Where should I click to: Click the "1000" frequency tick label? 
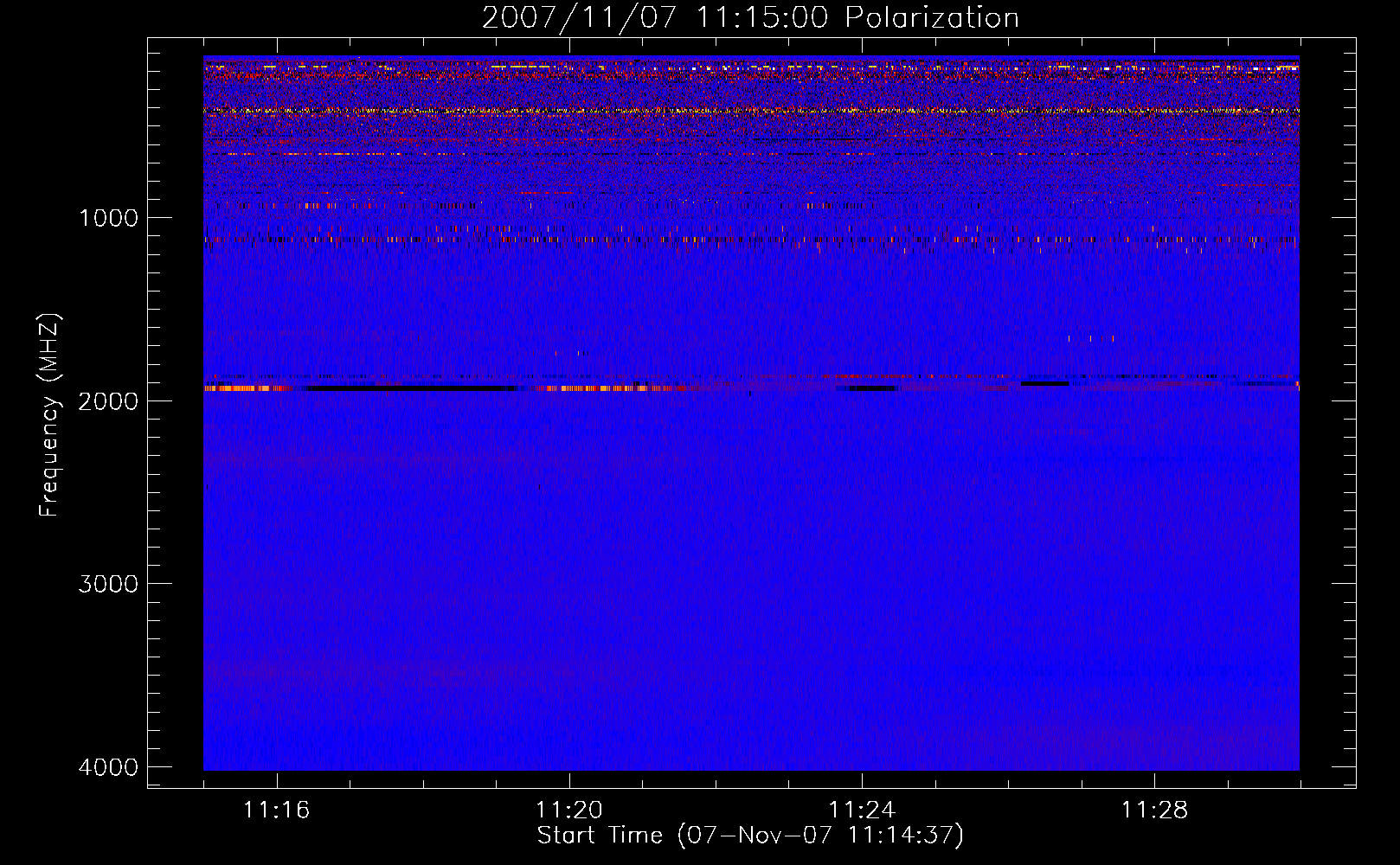(x=108, y=217)
